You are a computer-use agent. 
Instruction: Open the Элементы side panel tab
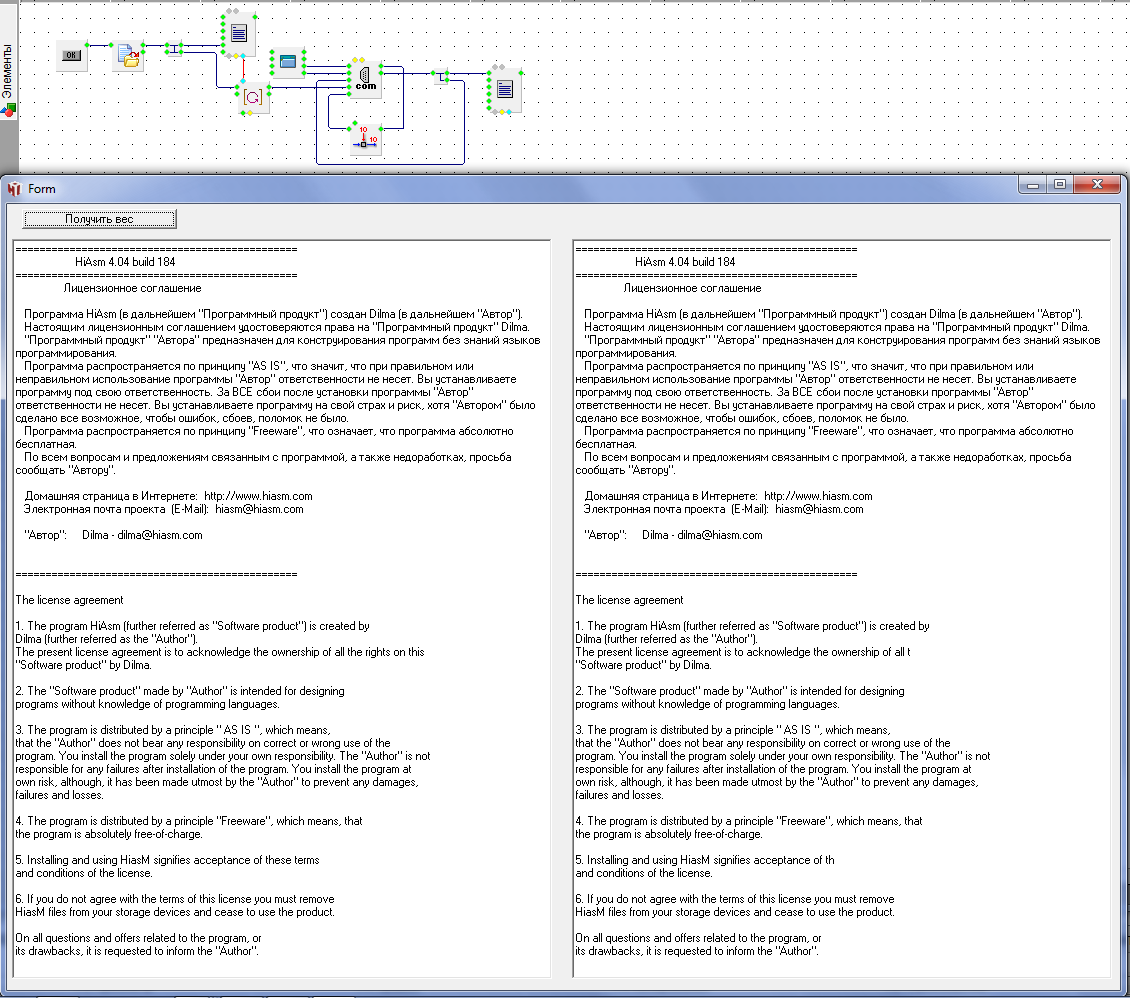click(x=8, y=70)
